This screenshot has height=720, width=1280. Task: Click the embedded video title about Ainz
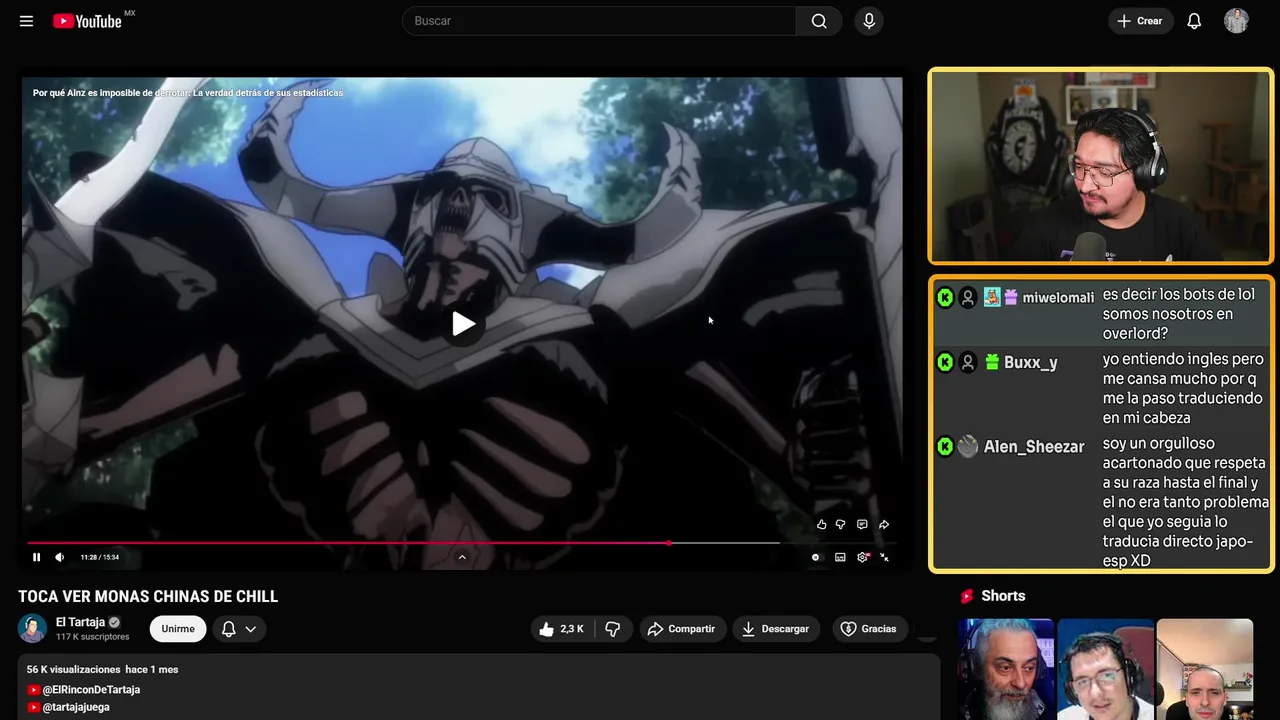(x=188, y=93)
